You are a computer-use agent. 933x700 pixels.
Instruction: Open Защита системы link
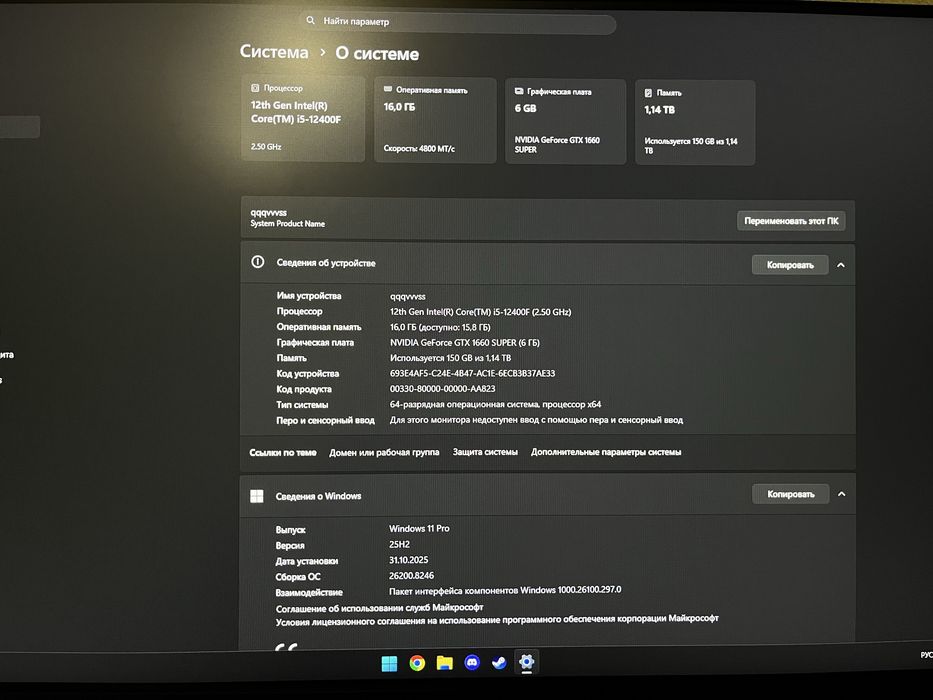point(485,452)
